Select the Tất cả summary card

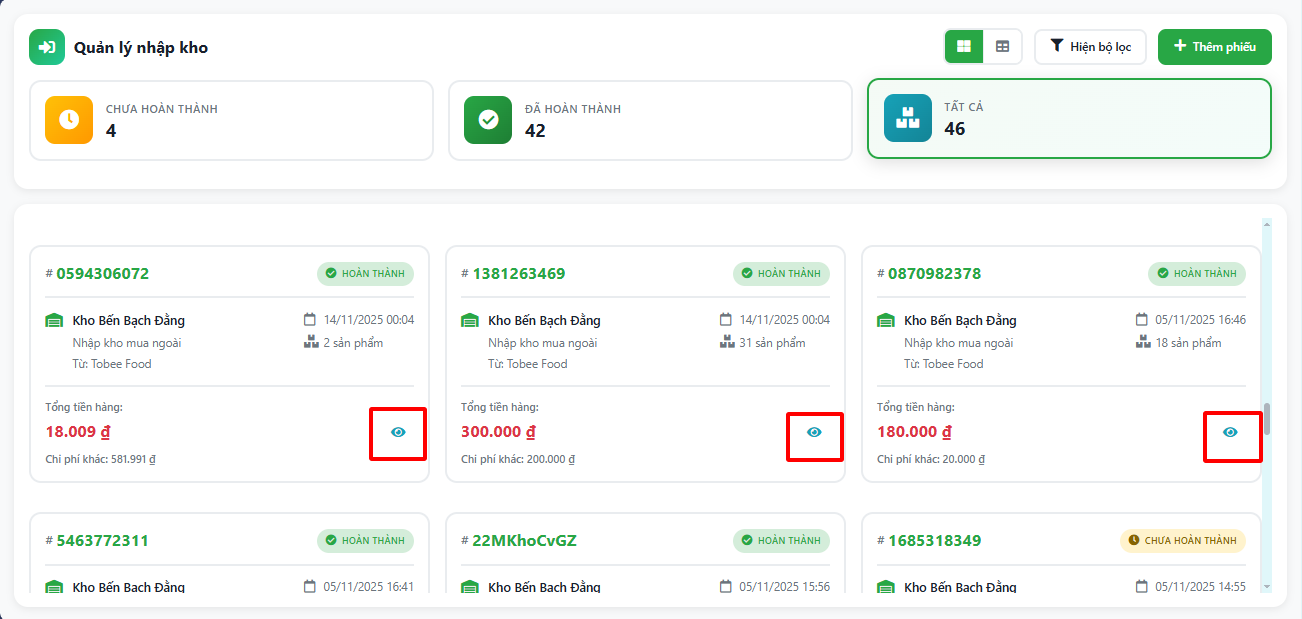pos(1068,119)
